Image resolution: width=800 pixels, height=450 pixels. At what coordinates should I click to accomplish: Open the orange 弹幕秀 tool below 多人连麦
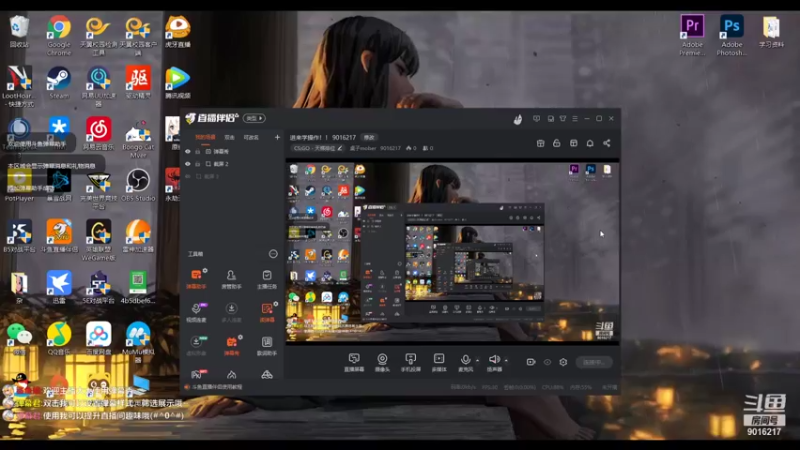[231, 346]
